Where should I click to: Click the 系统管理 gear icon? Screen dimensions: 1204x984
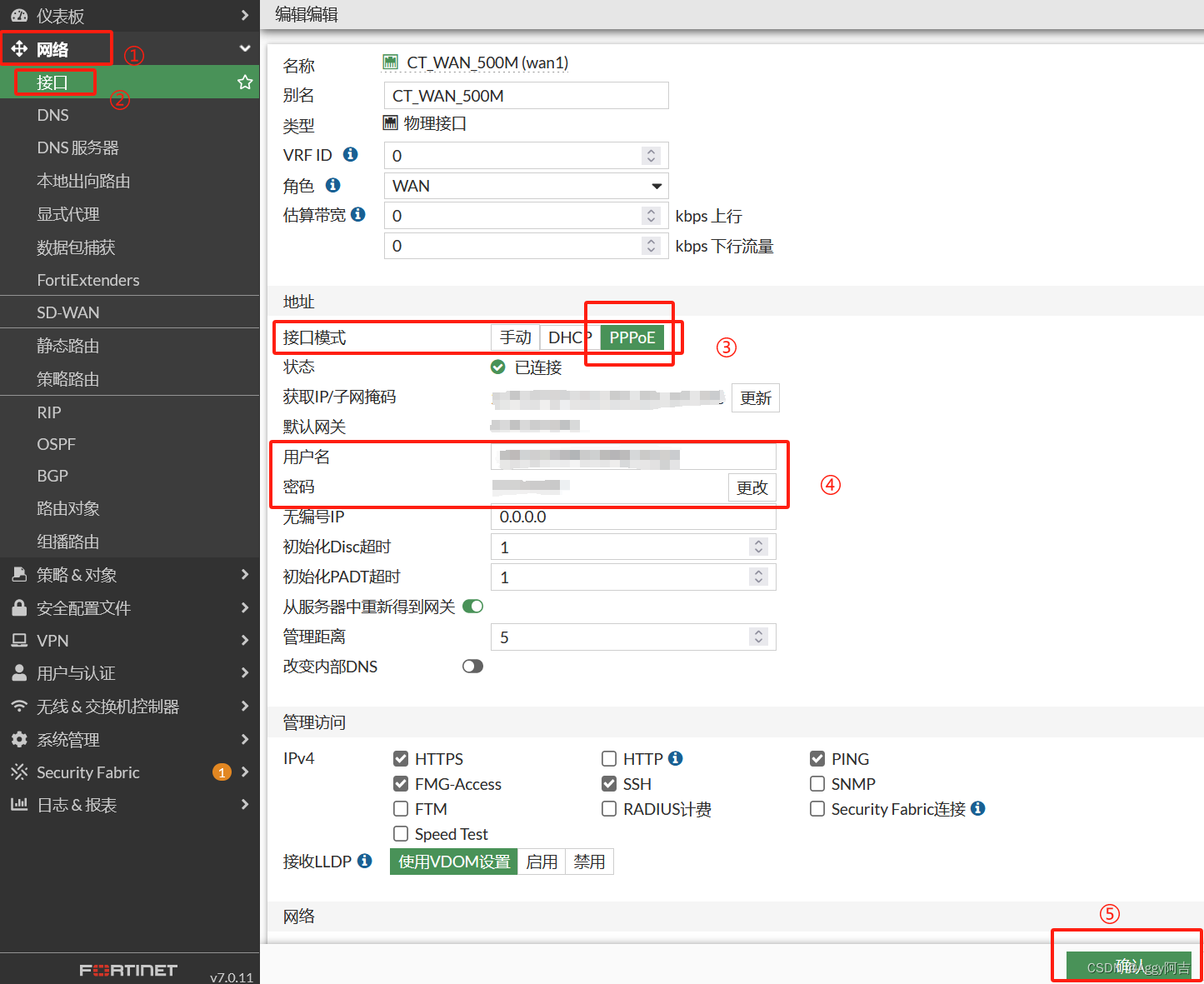19,739
